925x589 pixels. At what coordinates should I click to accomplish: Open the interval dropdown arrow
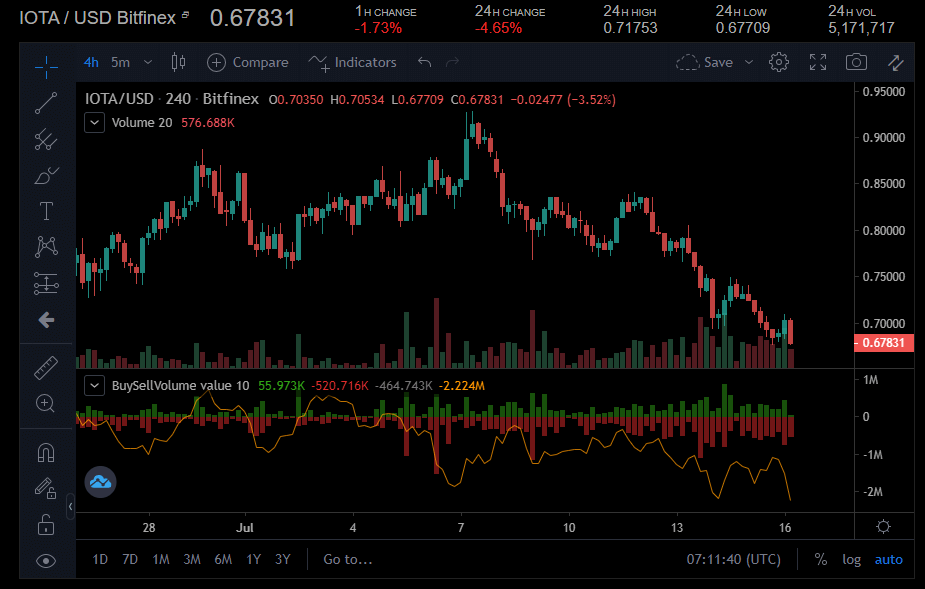[148, 62]
